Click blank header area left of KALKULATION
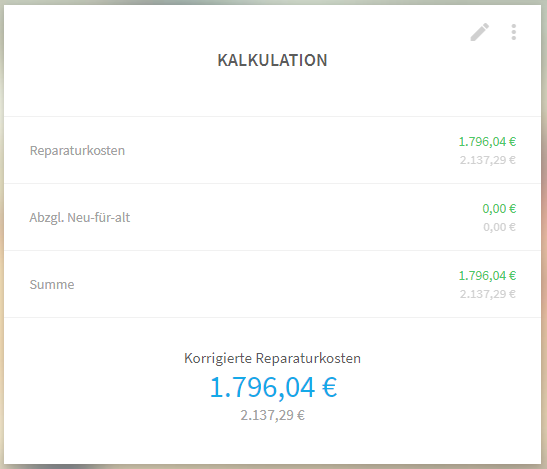 [x=105, y=60]
